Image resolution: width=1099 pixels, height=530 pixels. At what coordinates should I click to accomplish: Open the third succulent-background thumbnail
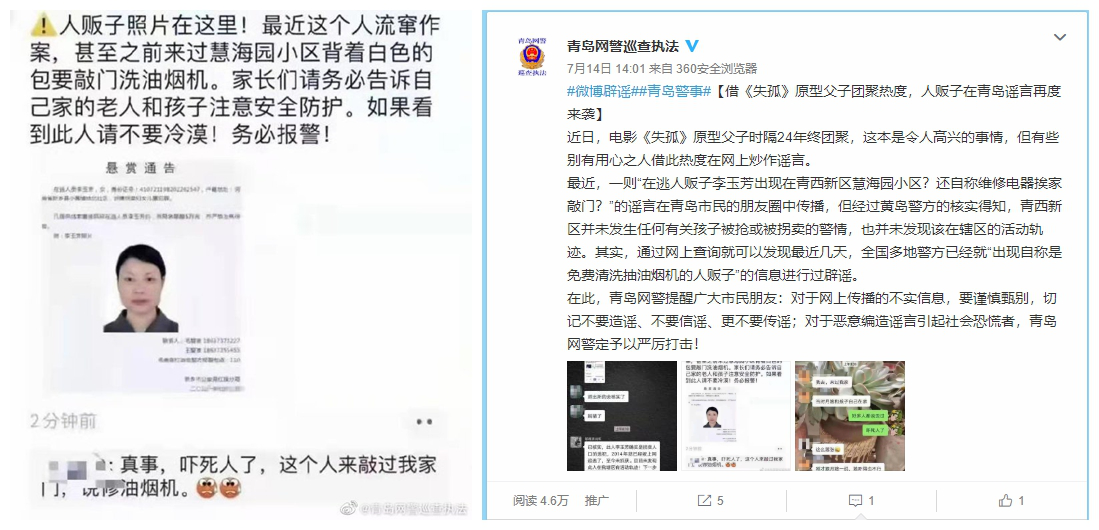coord(850,416)
